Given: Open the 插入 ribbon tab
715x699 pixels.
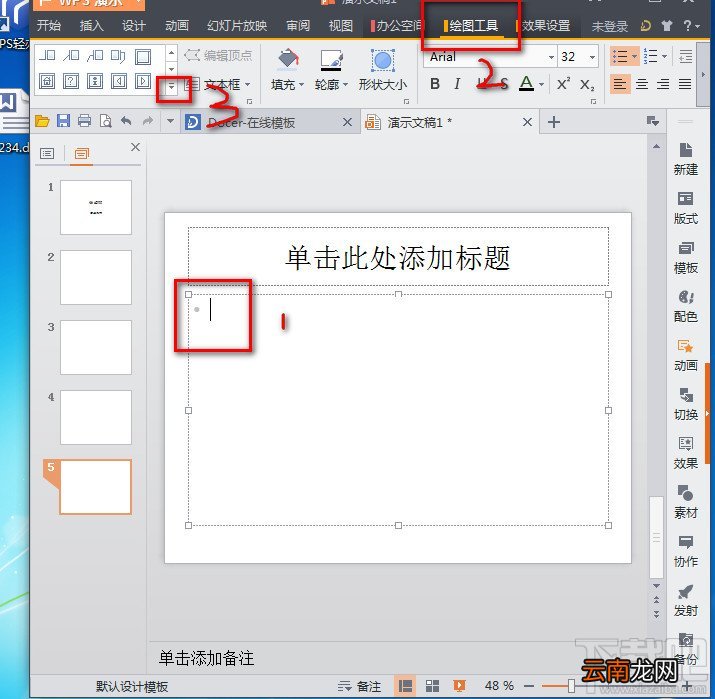Looking at the screenshot, I should pyautogui.click(x=91, y=26).
